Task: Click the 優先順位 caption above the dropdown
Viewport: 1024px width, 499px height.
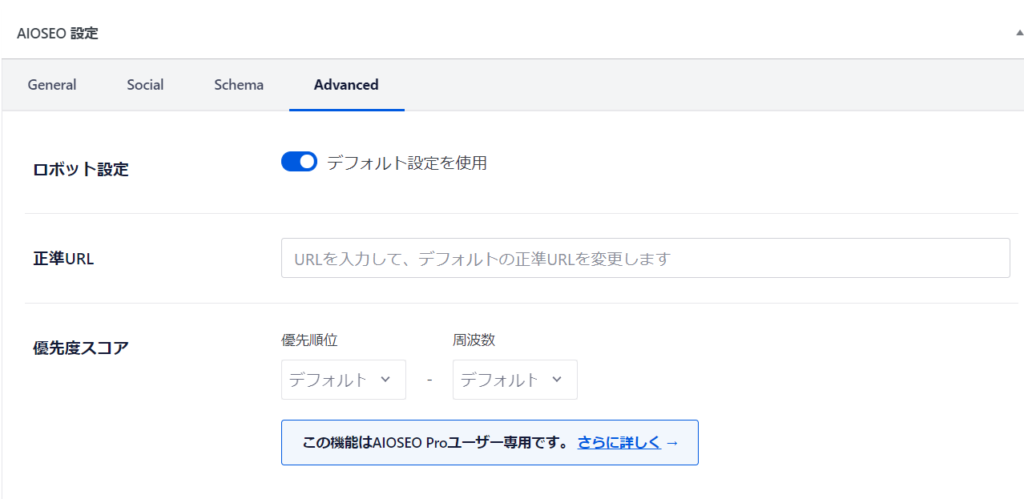Action: click(309, 340)
